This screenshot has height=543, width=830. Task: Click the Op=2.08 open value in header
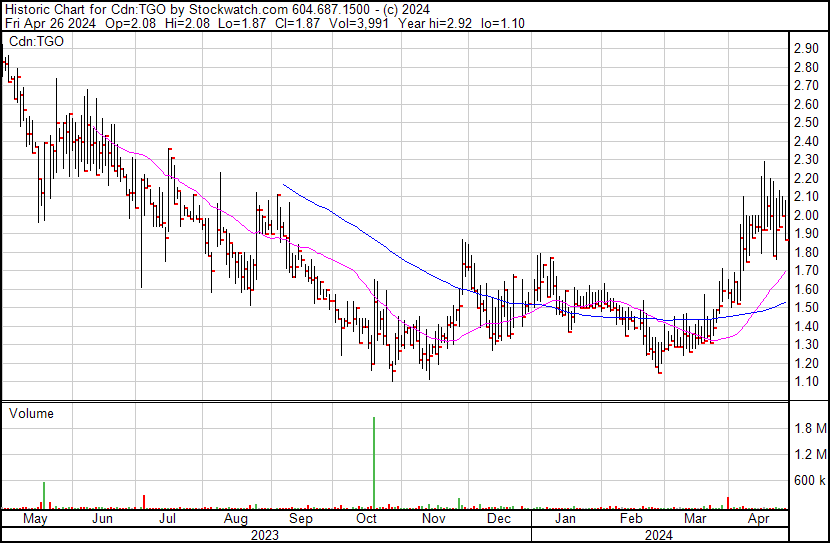click(130, 23)
